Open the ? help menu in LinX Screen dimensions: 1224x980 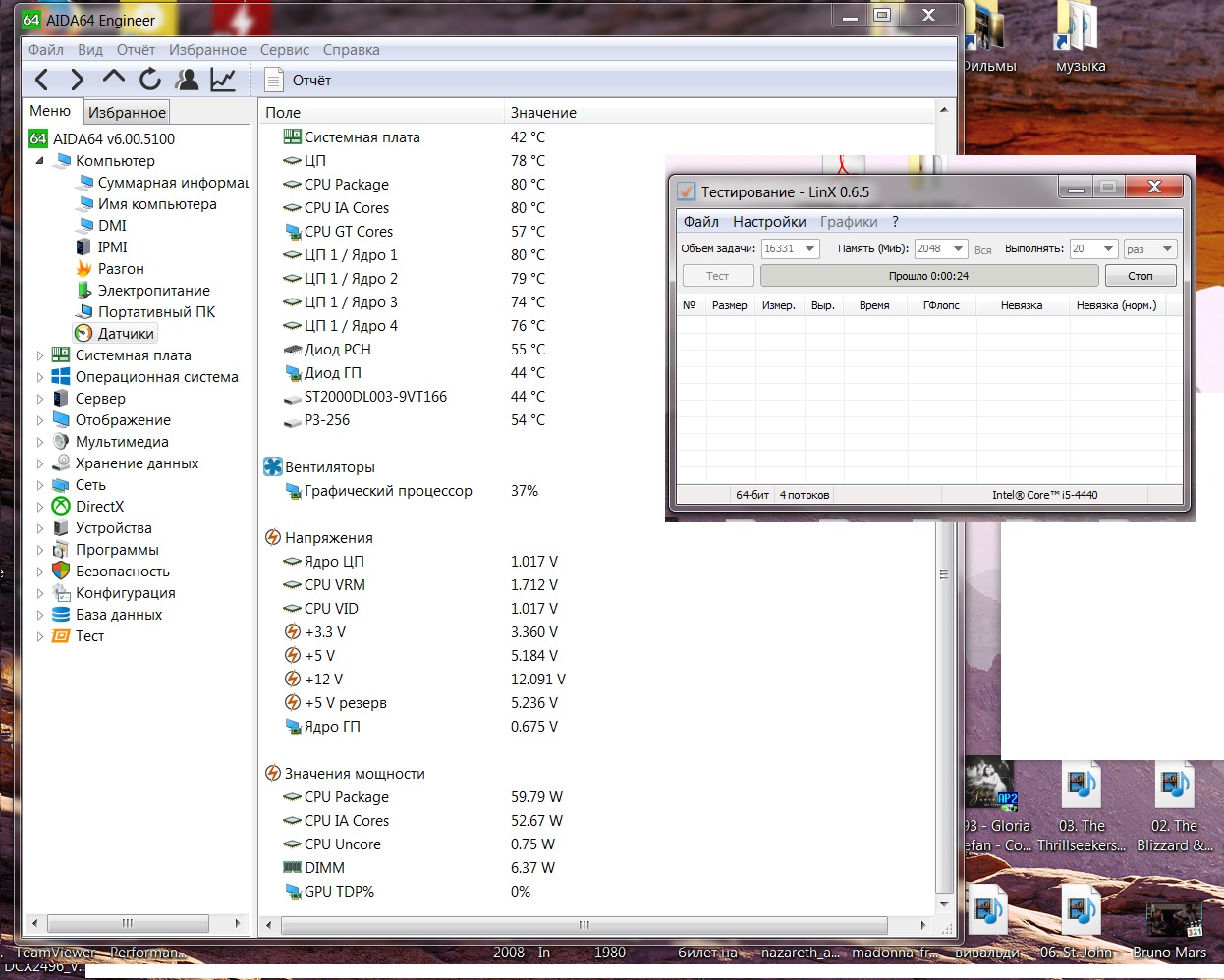coord(895,222)
